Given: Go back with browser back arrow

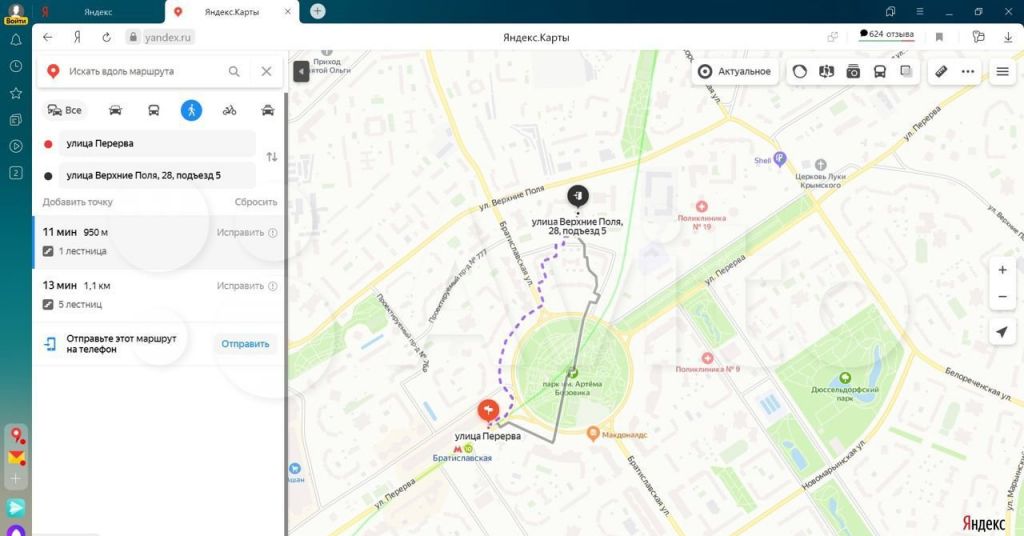Looking at the screenshot, I should tap(48, 37).
